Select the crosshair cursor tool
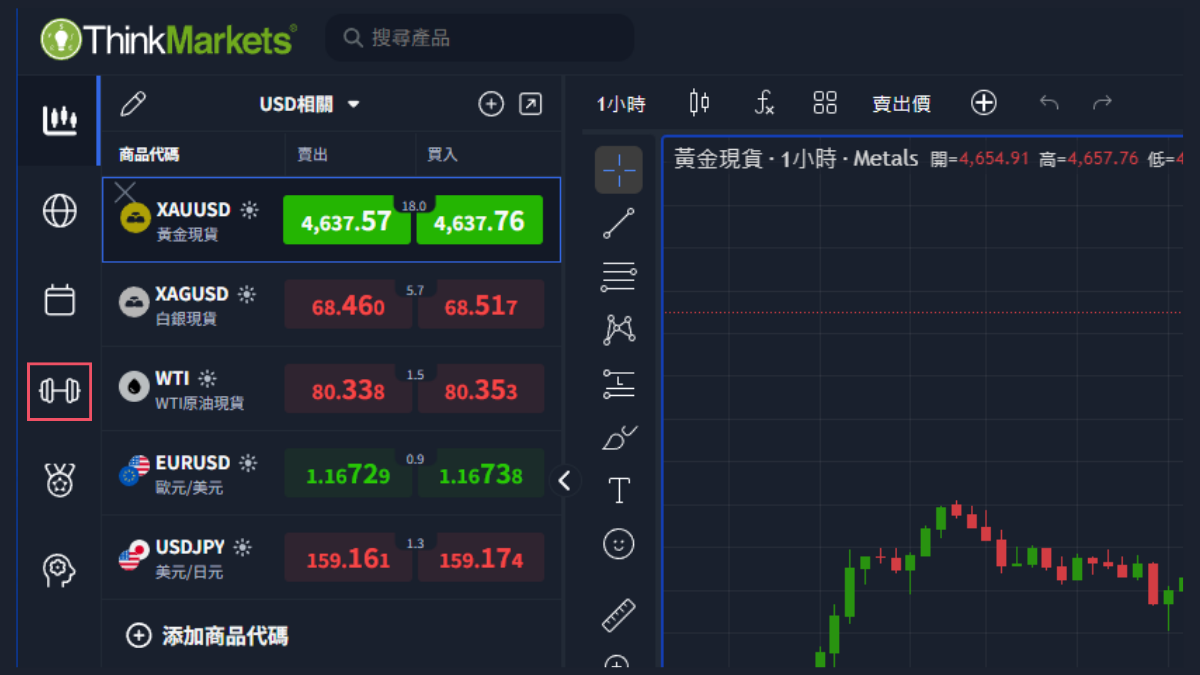The width and height of the screenshot is (1200, 675). coord(619,170)
